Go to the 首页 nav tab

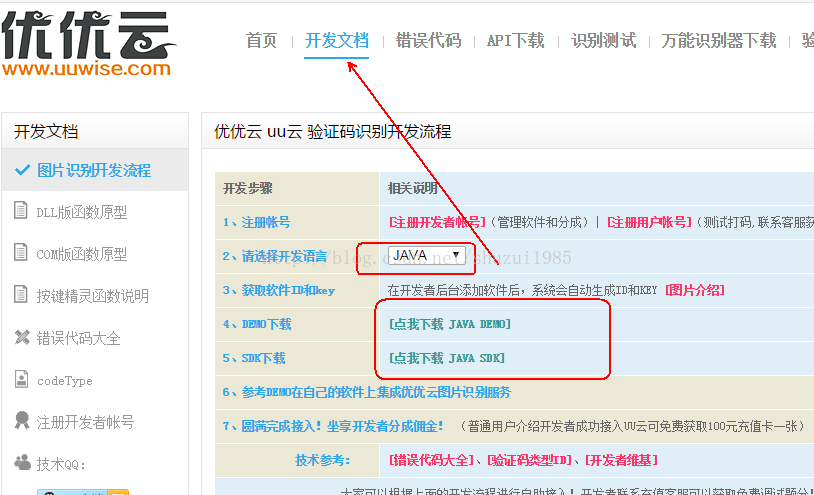tap(261, 40)
